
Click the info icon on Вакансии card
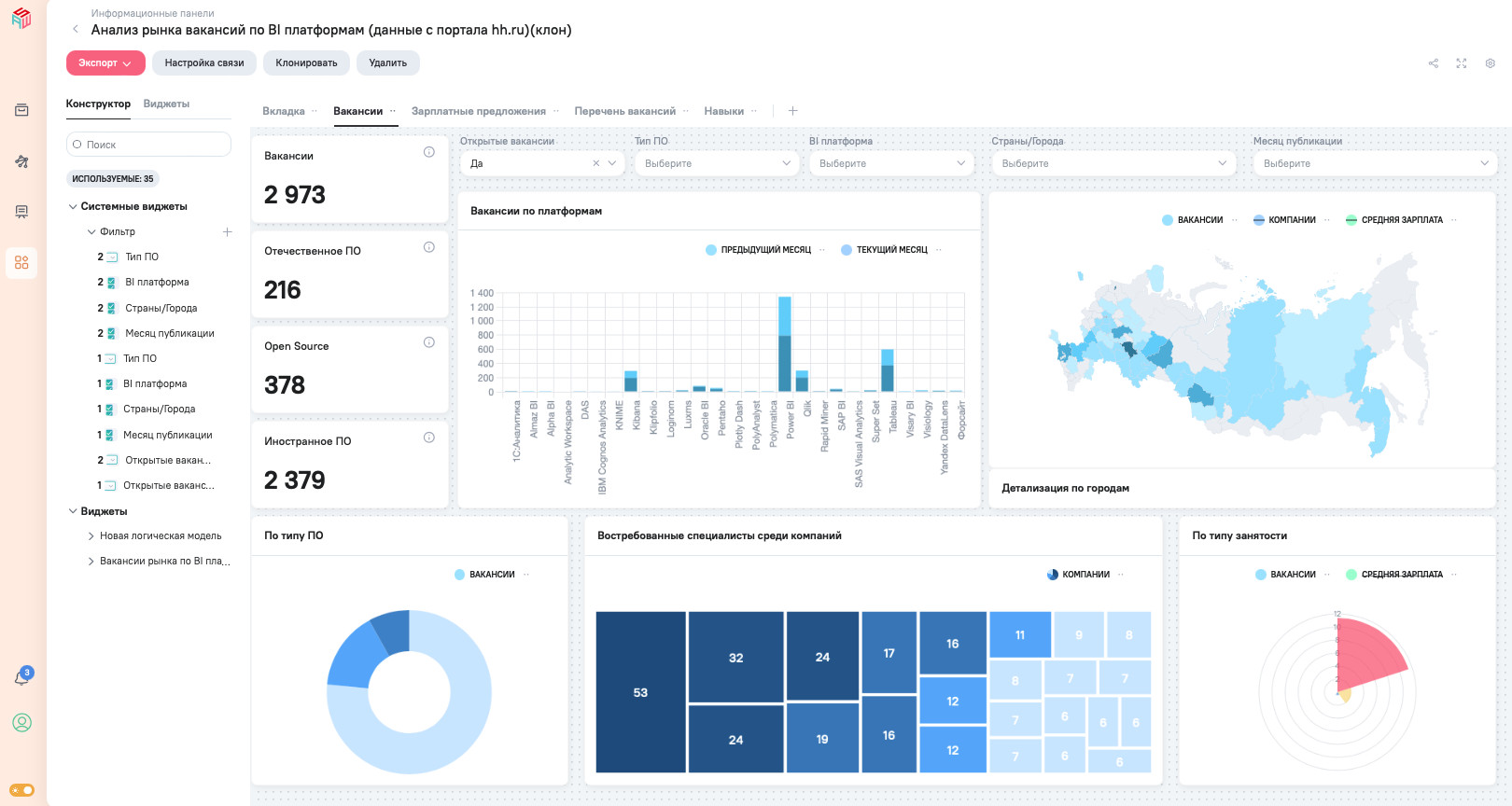coord(429,152)
